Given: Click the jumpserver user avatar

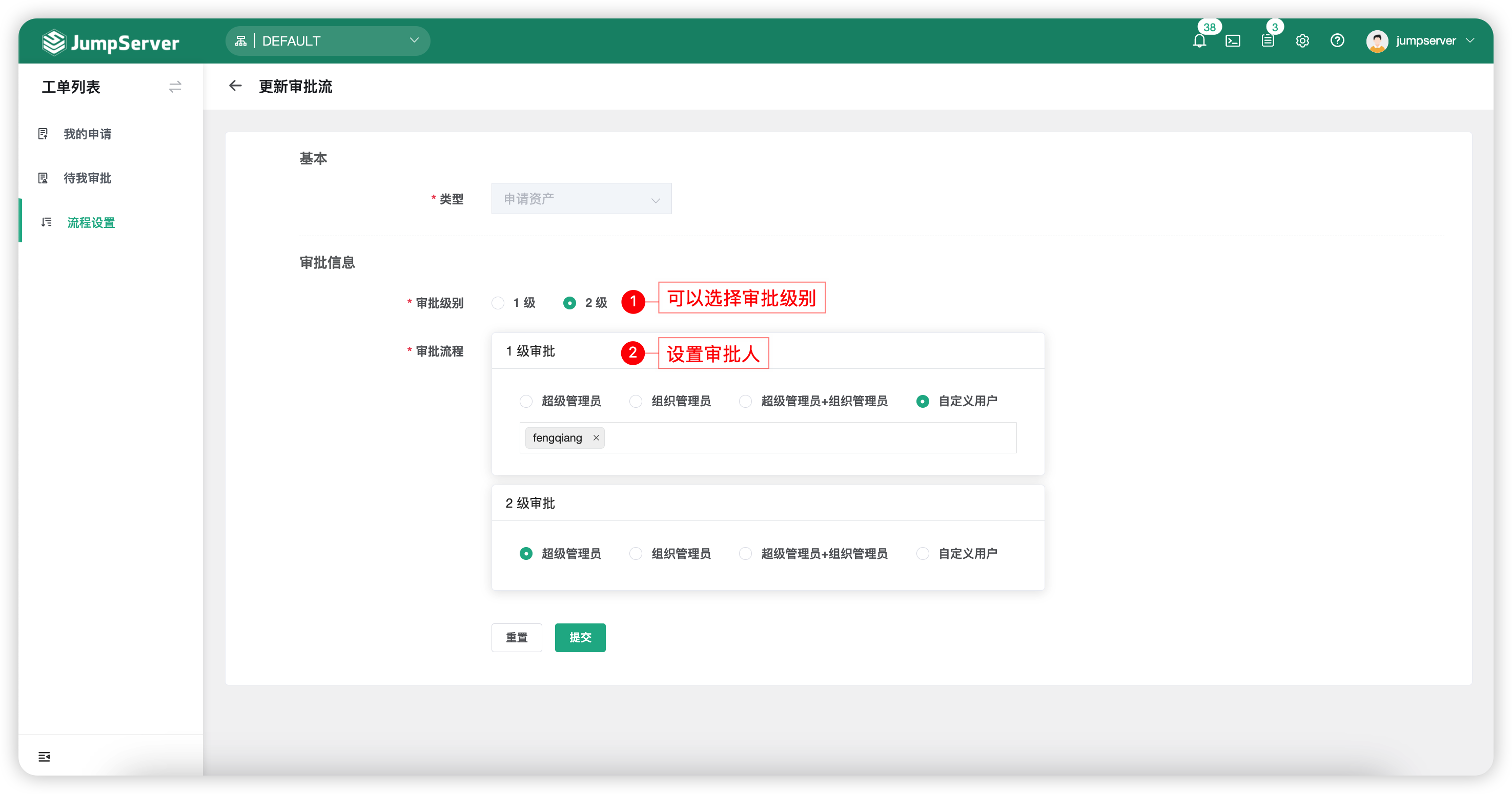Looking at the screenshot, I should (1376, 40).
